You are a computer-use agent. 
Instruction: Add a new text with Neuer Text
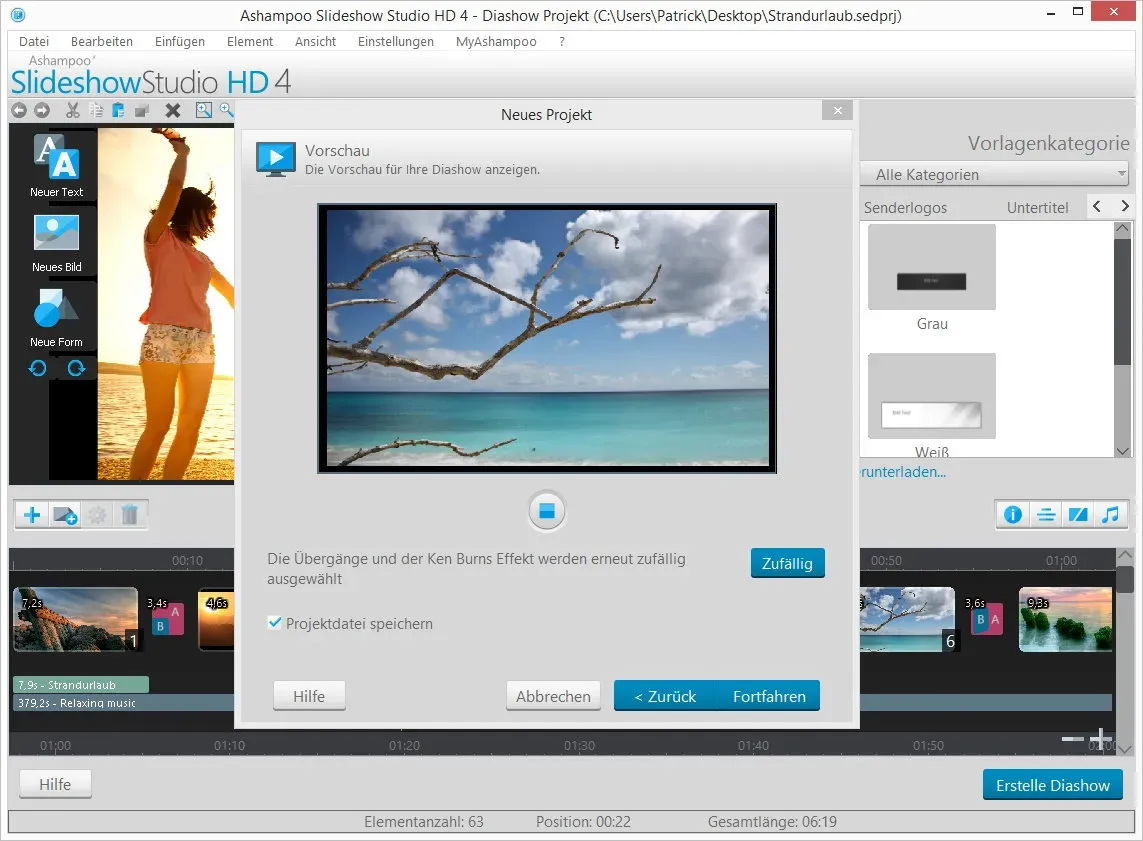click(x=56, y=166)
